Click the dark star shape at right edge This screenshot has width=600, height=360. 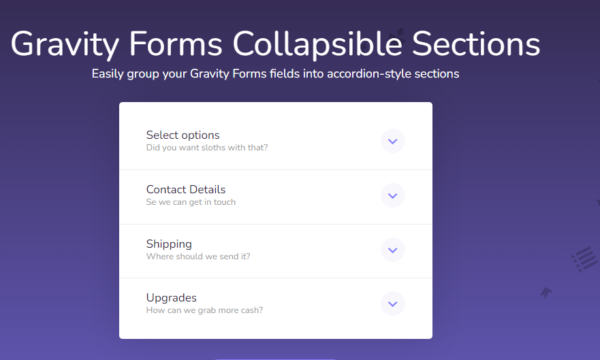coord(597,202)
